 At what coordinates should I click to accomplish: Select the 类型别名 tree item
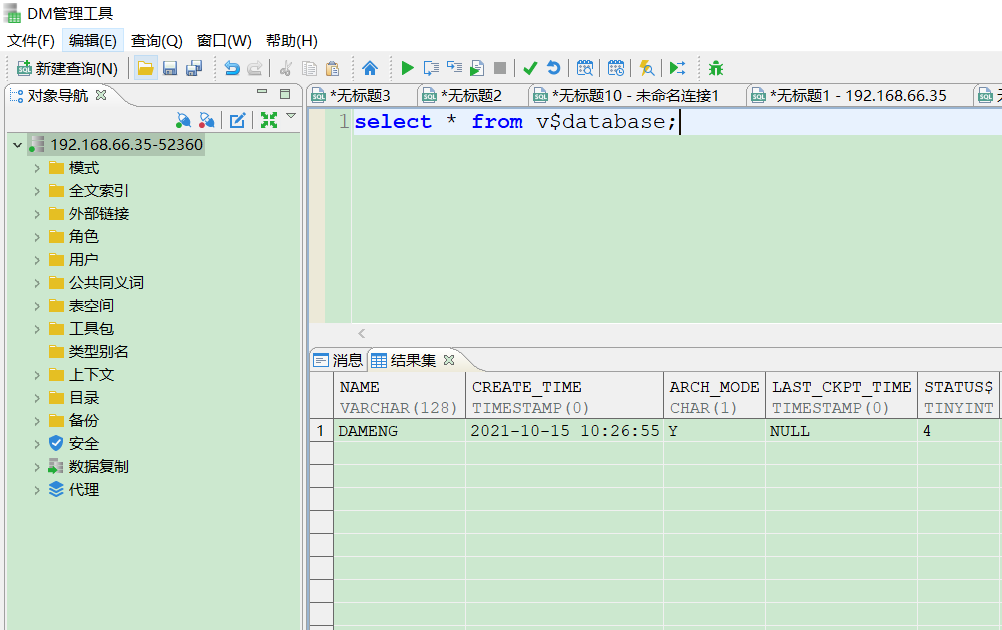pyautogui.click(x=89, y=351)
